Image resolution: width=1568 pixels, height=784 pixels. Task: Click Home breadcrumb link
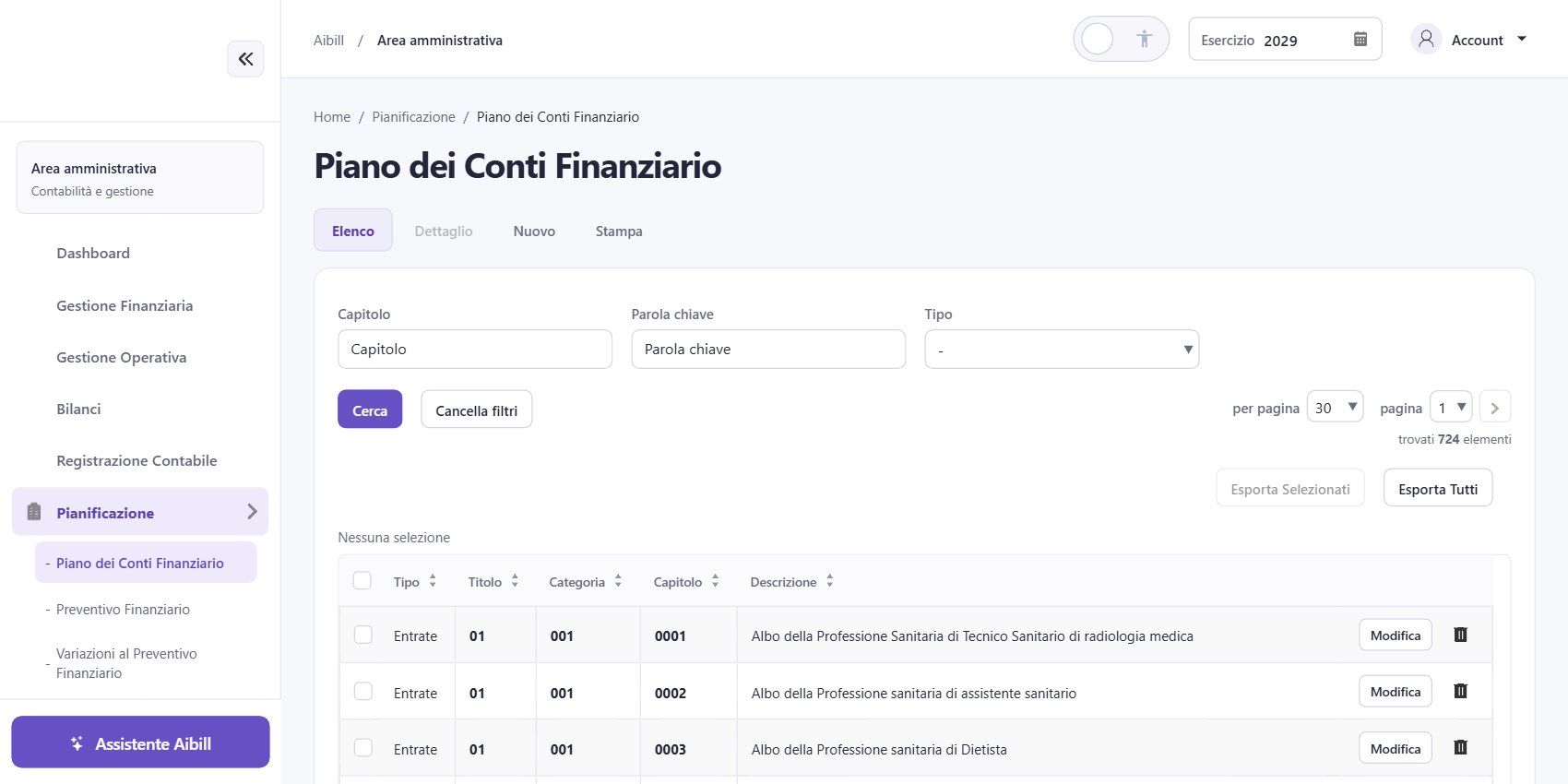(x=332, y=117)
